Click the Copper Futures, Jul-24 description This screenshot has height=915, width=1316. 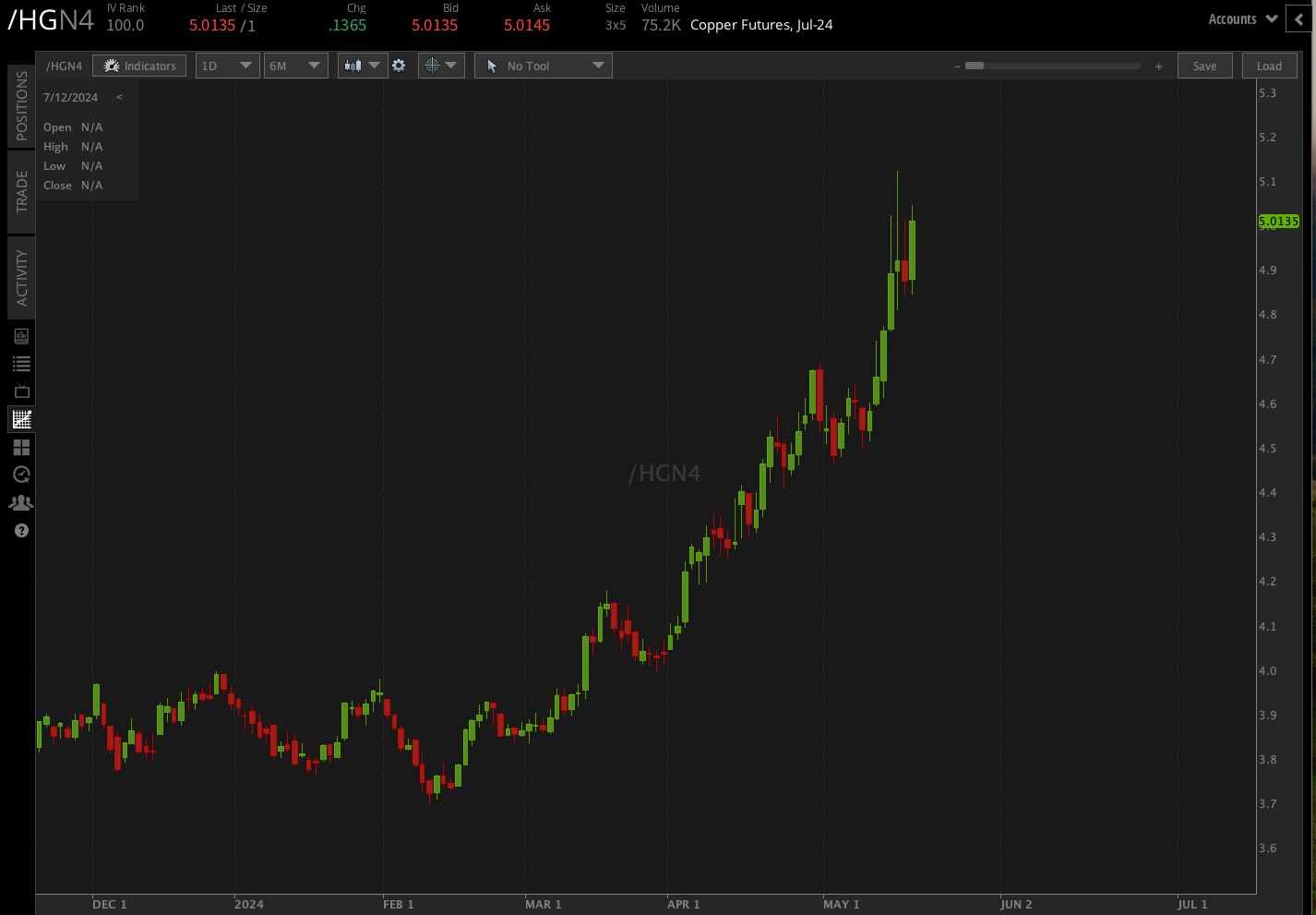click(x=761, y=25)
